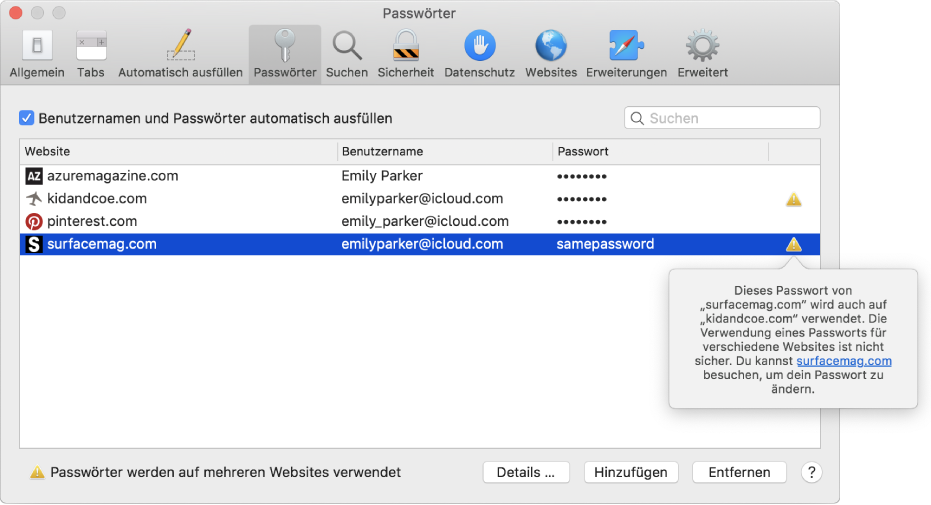Close the Passwörter window
This screenshot has height=505, width=931.
point(15,12)
